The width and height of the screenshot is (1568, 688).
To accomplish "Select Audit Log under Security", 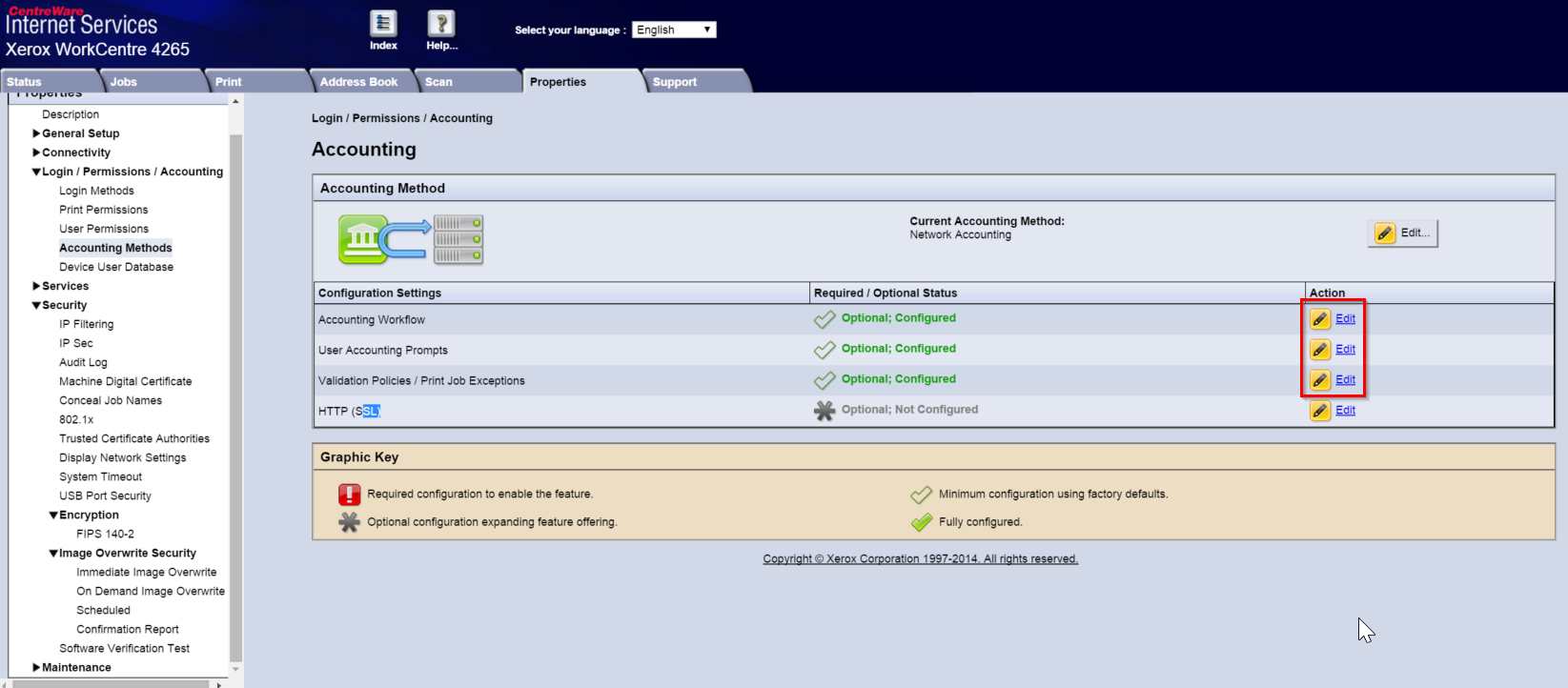I will tap(83, 362).
